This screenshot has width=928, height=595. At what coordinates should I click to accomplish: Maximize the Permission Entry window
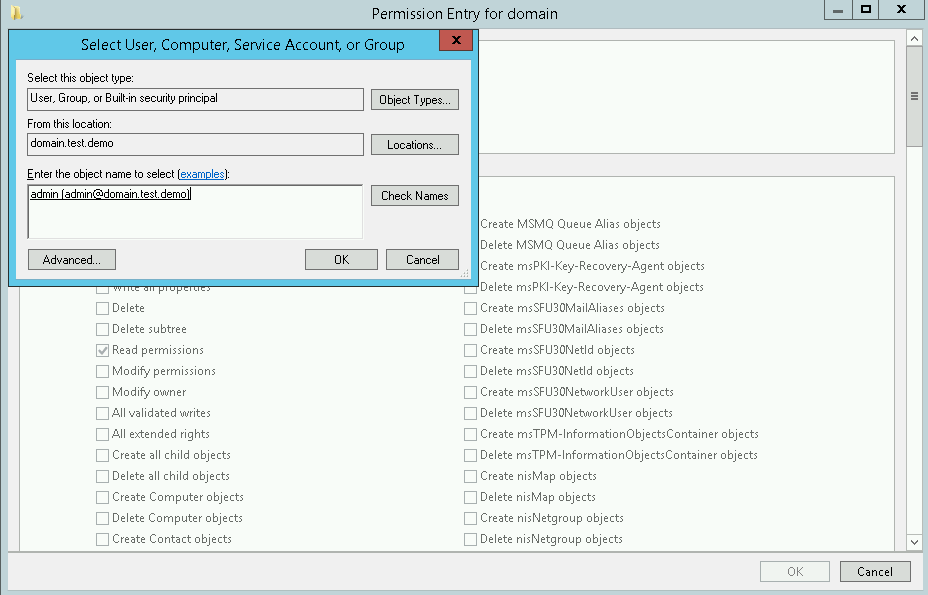[x=865, y=10]
